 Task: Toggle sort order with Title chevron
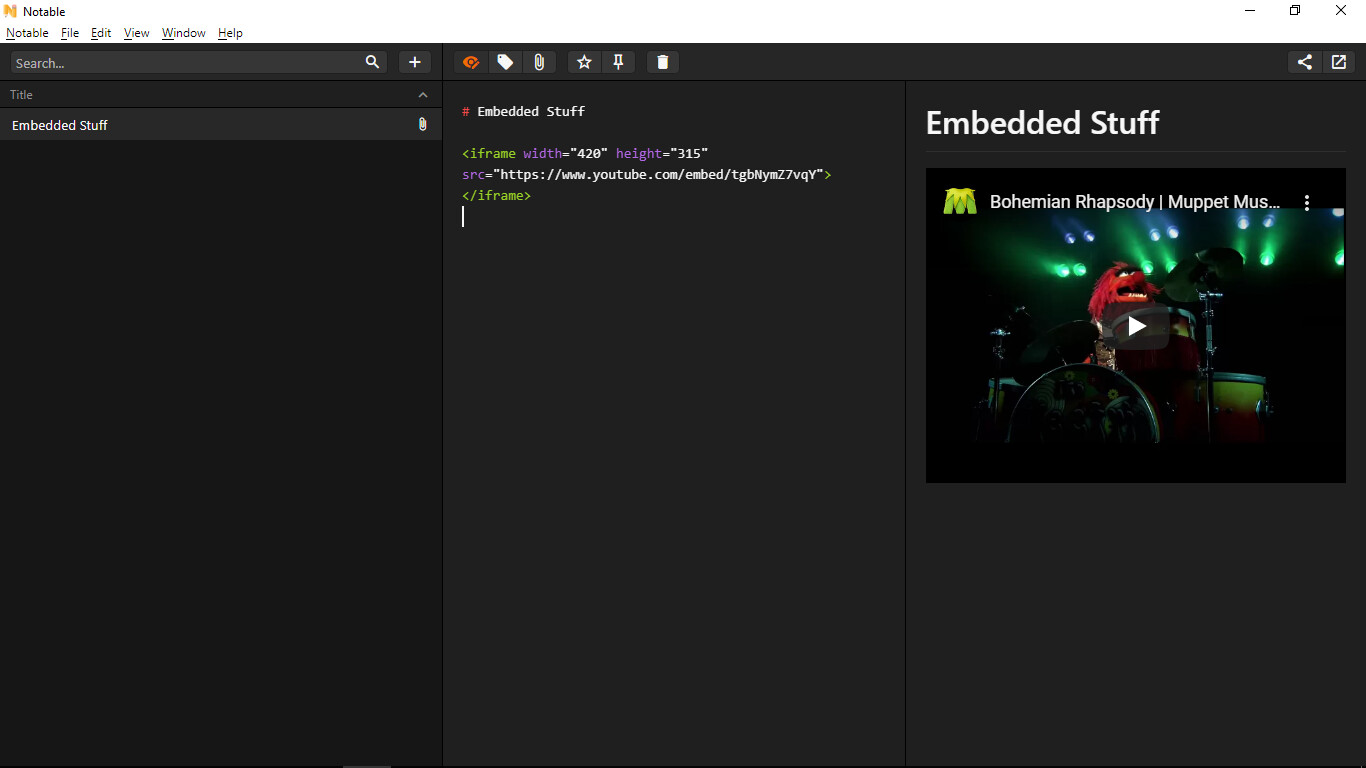coord(423,95)
